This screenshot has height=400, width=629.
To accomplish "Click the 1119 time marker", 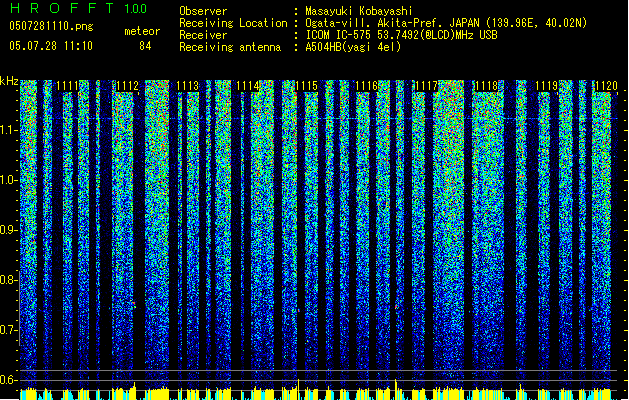I will (x=546, y=86).
